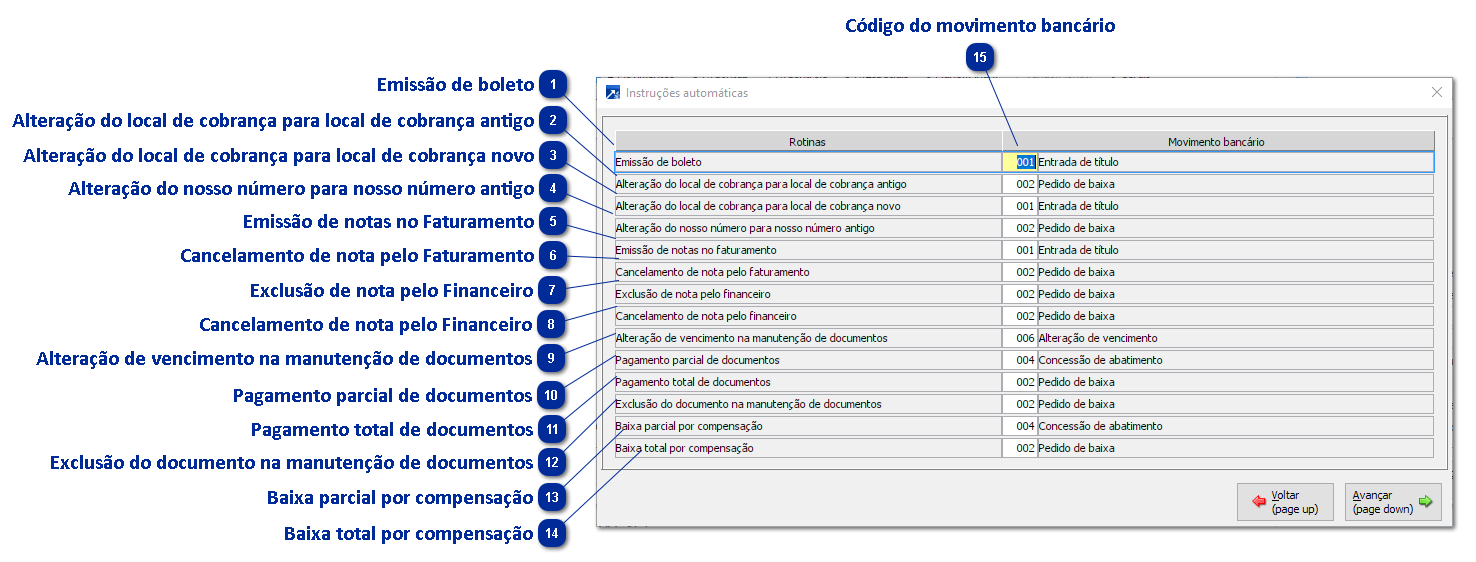This screenshot has width=1476, height=562.
Task: Click the red arrow on the Voltar button
Action: click(1259, 502)
